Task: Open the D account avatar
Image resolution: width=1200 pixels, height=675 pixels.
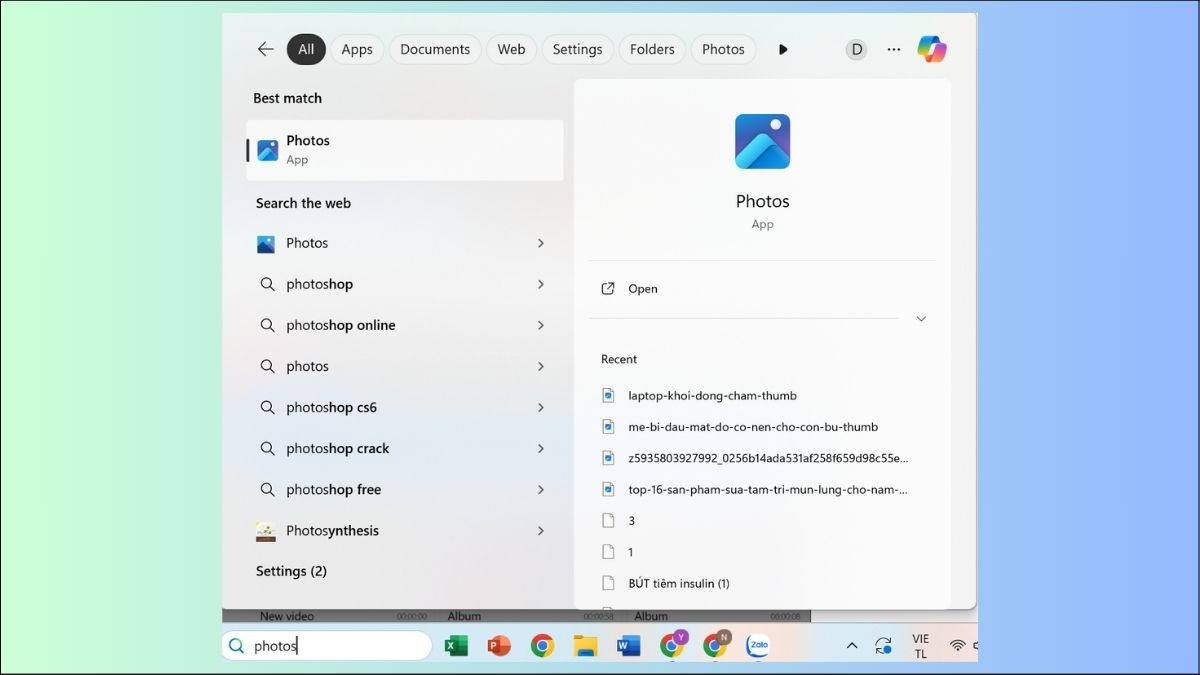Action: click(856, 49)
